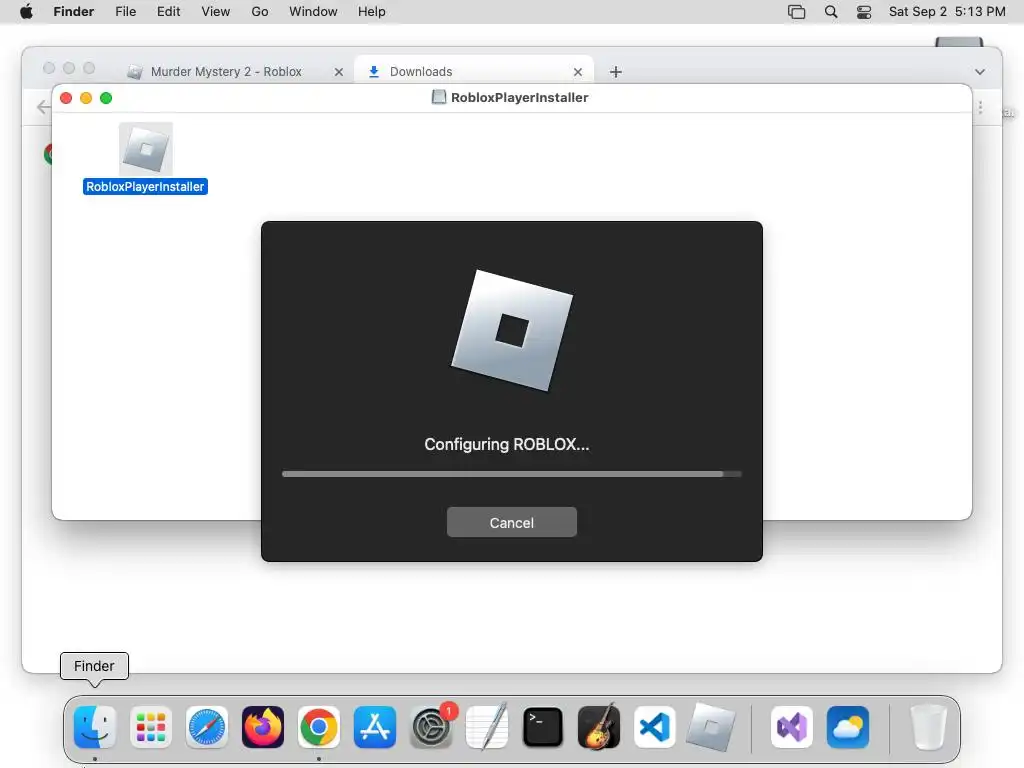
Task: Open the Apple menu
Action: click(x=26, y=12)
